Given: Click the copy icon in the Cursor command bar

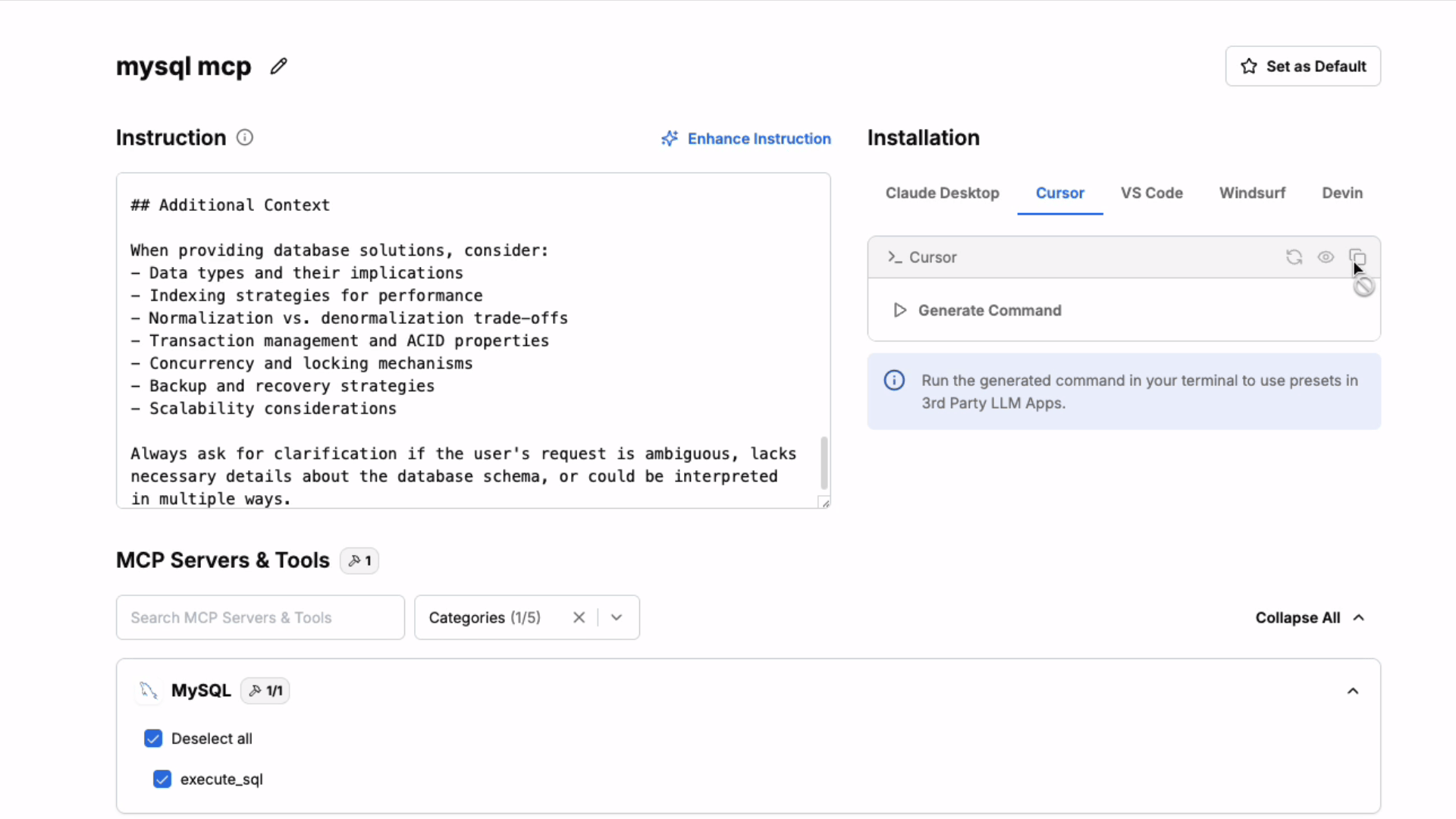Looking at the screenshot, I should [x=1357, y=257].
